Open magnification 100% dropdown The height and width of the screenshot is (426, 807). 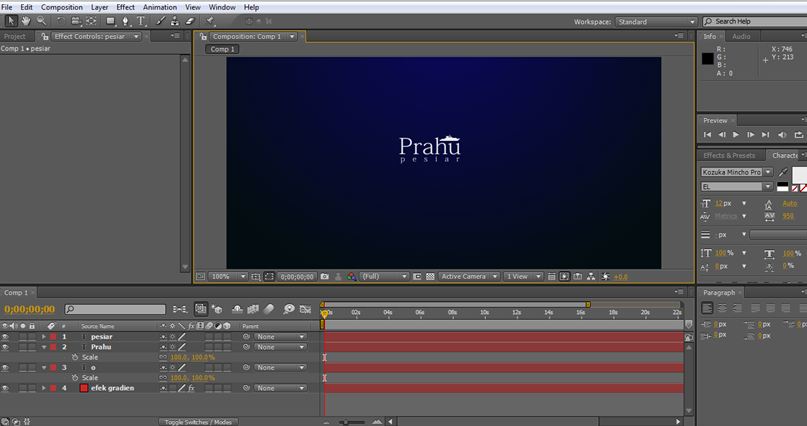tap(228, 276)
